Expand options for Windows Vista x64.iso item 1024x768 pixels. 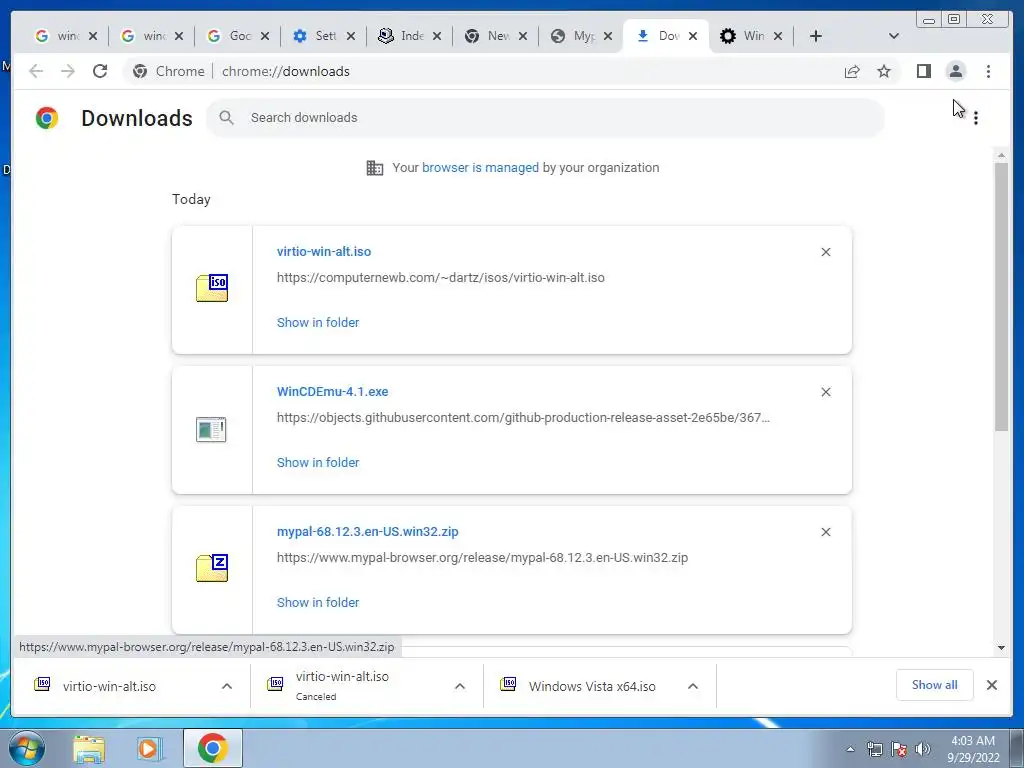[x=693, y=686]
